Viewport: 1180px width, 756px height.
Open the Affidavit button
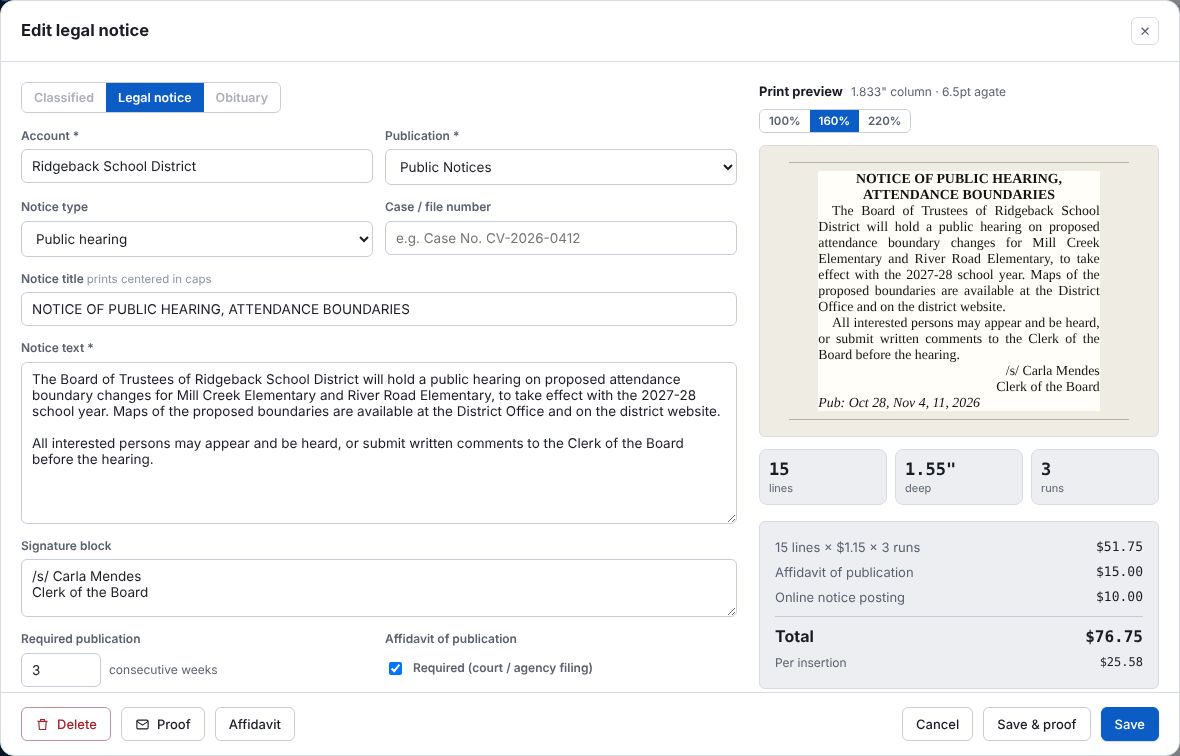(254, 724)
